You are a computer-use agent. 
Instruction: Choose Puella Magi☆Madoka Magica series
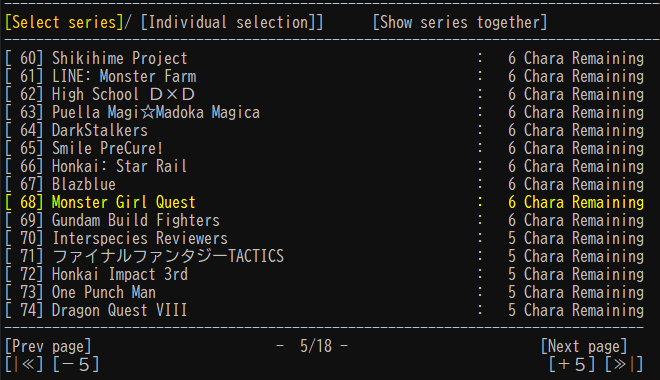tap(324, 112)
